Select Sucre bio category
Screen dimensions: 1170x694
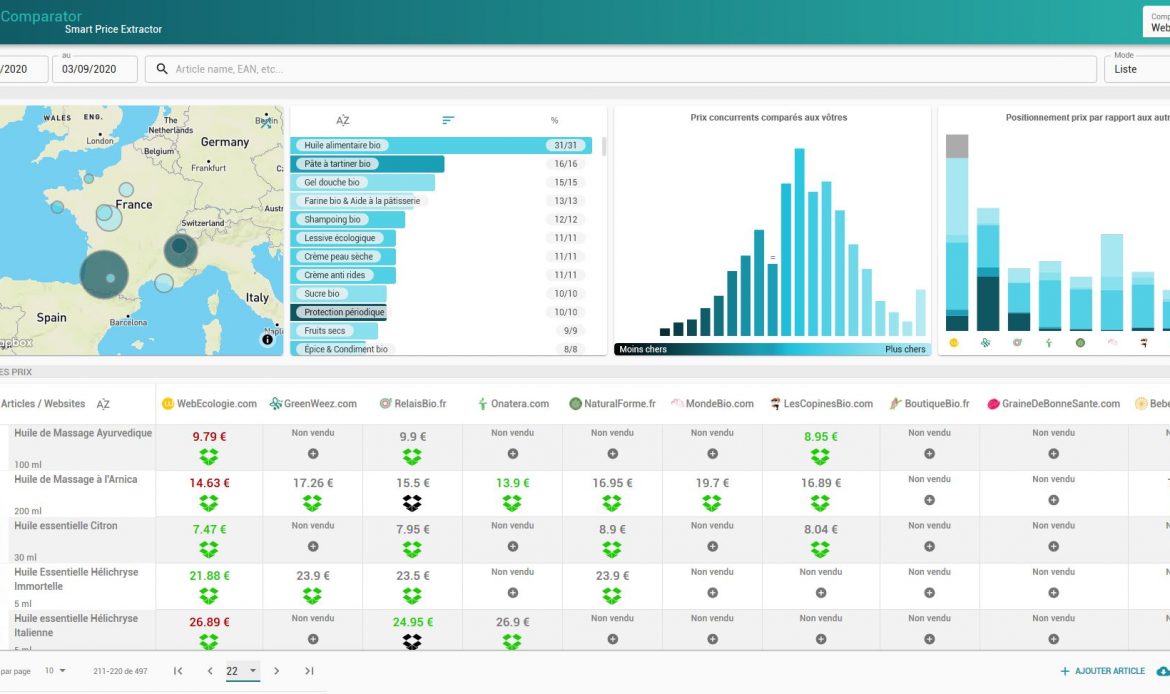pos(339,293)
